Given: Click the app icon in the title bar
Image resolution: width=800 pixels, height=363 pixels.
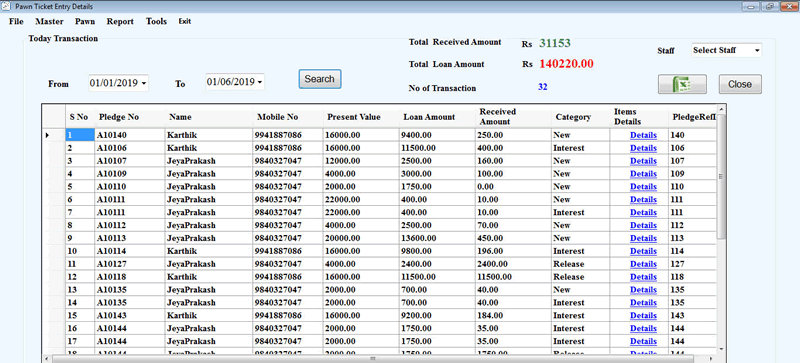Looking at the screenshot, I should (x=6, y=6).
